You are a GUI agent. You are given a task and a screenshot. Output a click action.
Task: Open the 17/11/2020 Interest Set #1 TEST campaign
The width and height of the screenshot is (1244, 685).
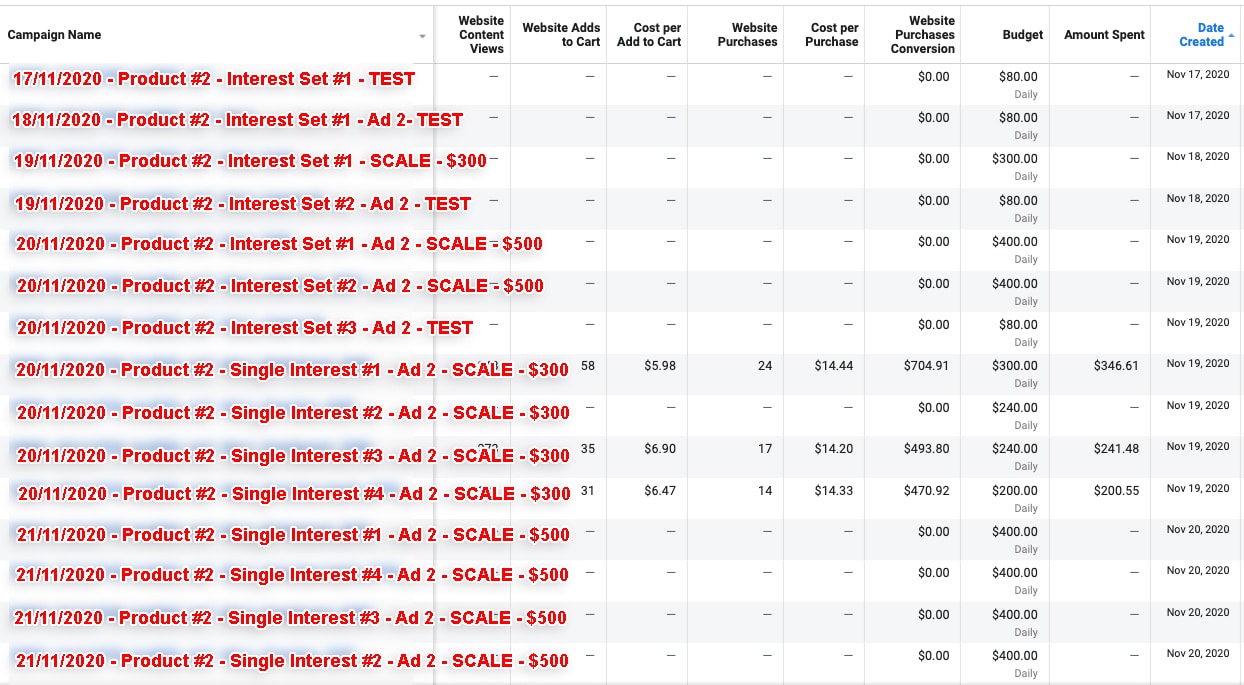tap(214, 79)
